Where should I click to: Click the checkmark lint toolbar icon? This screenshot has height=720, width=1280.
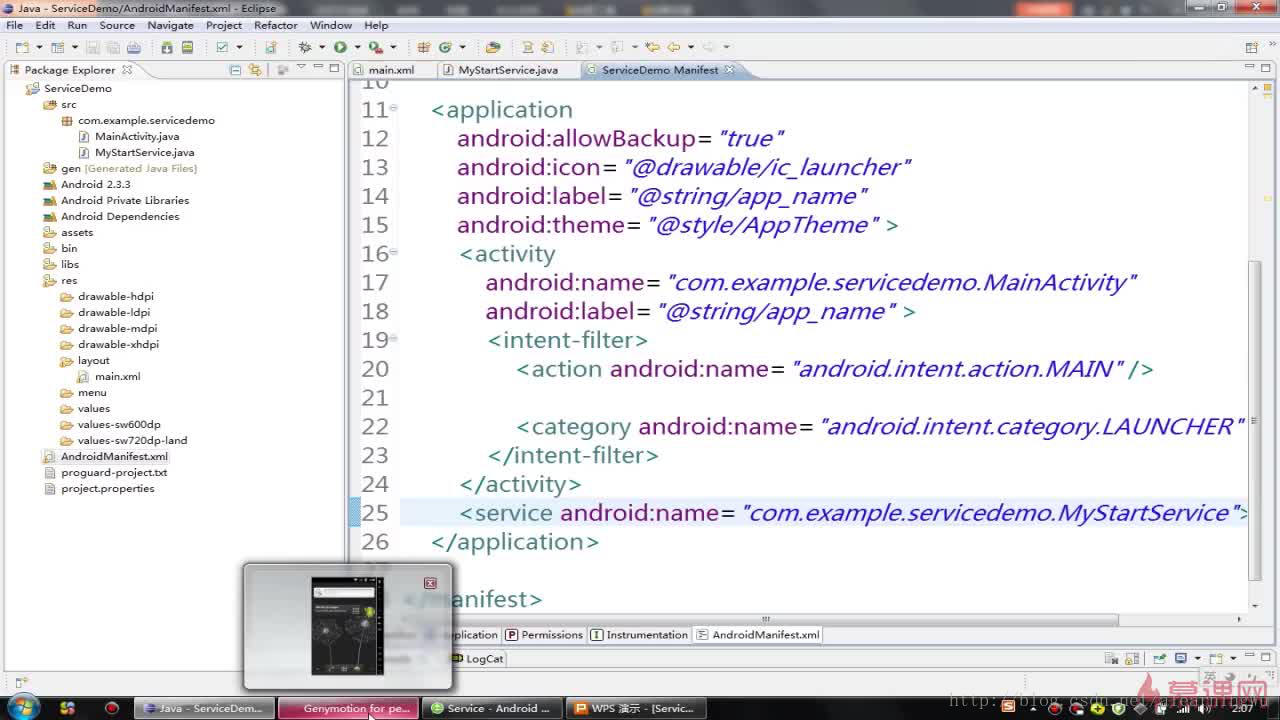(222, 47)
